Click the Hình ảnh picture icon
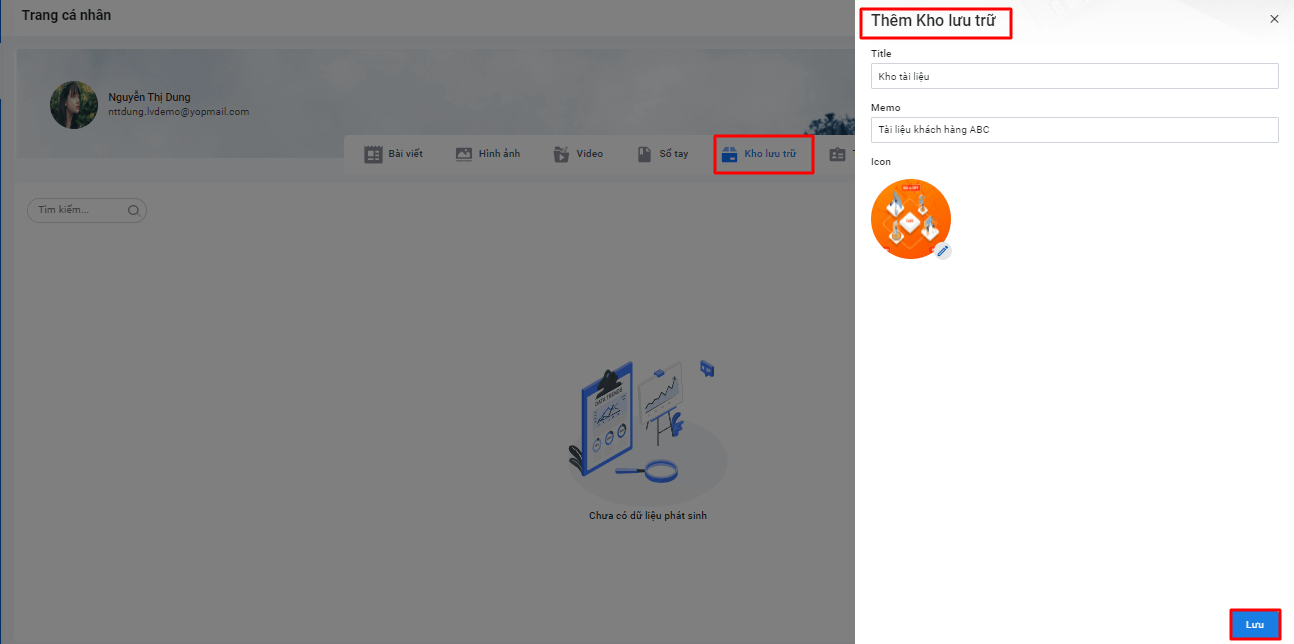1294x644 pixels. (464, 155)
